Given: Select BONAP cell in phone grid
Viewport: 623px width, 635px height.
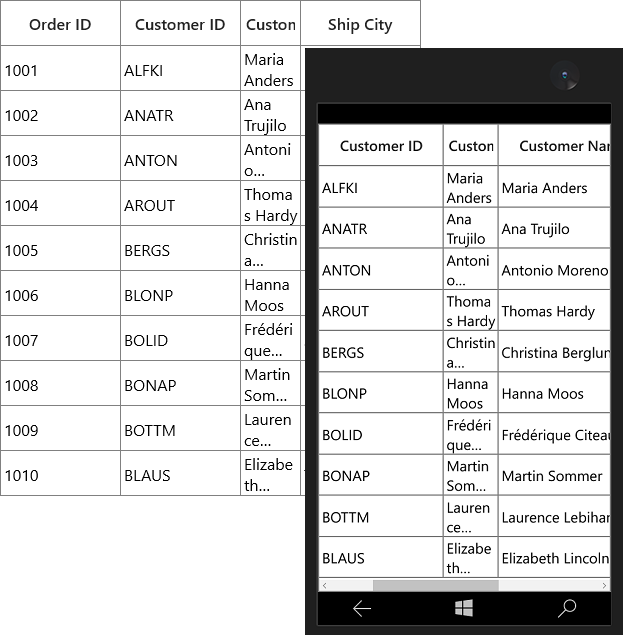Looking at the screenshot, I should coord(381,475).
